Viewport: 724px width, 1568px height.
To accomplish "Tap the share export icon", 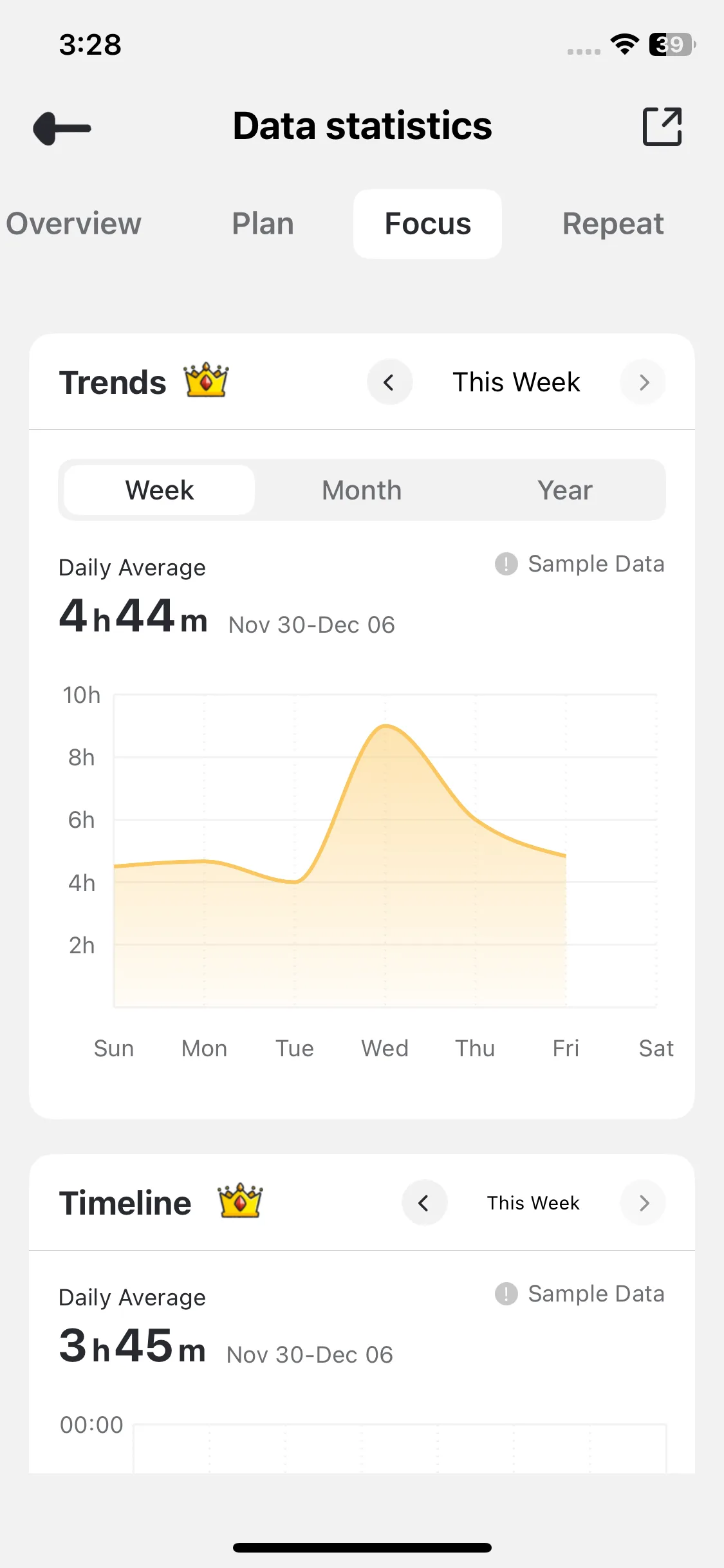I will [662, 127].
